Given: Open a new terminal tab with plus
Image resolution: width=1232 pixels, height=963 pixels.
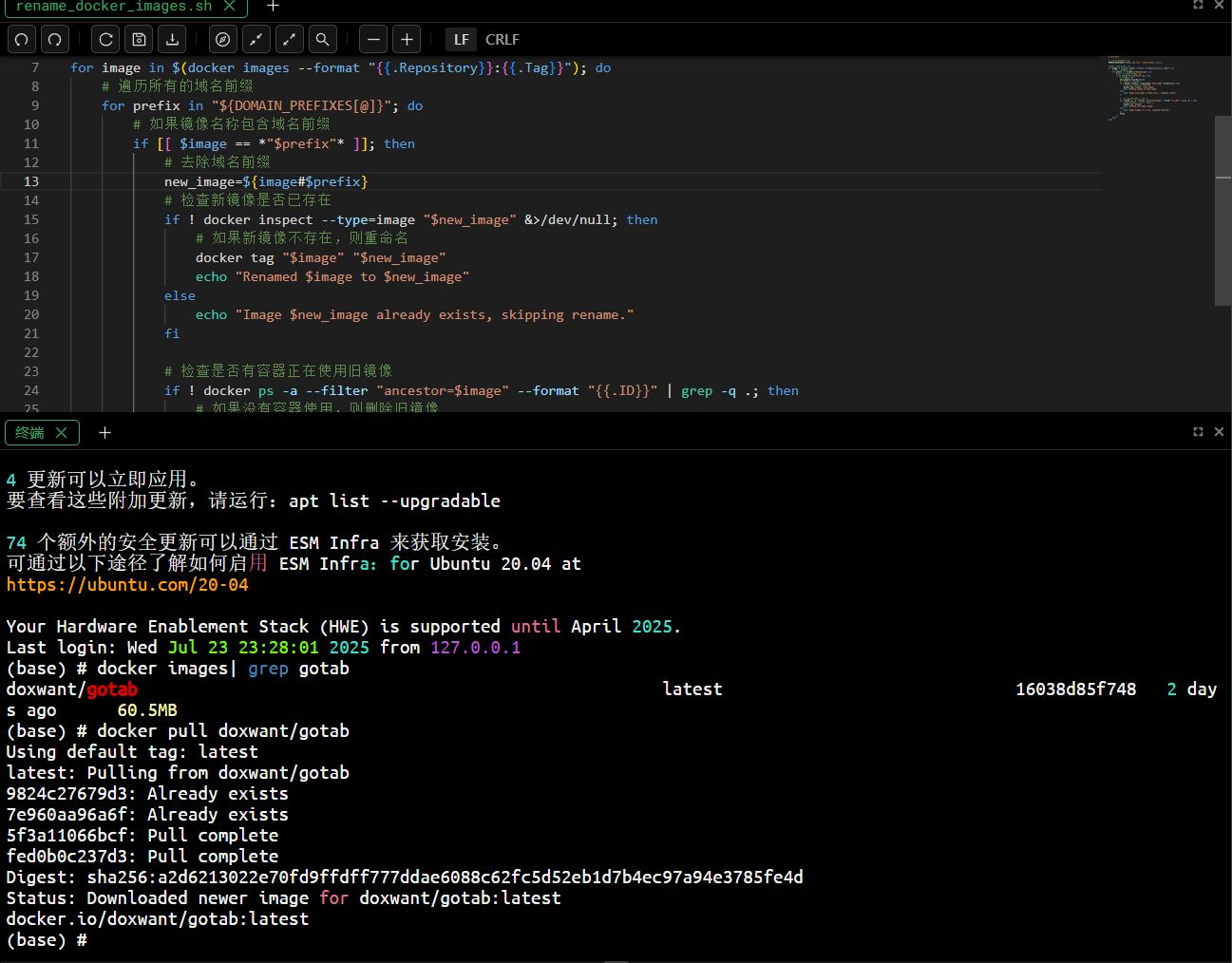Looking at the screenshot, I should click(105, 433).
